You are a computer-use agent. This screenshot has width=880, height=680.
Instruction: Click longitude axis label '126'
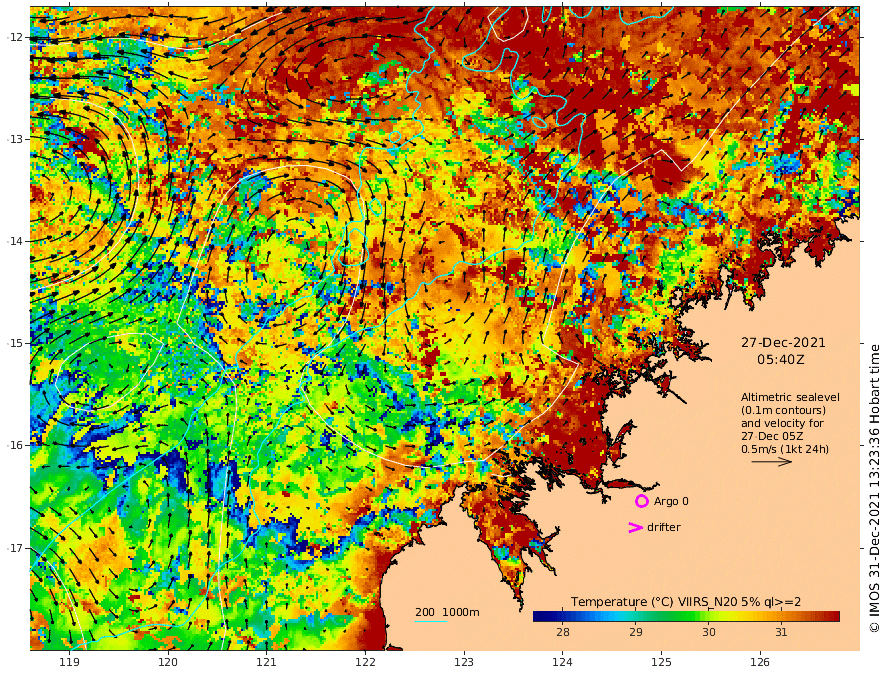click(x=760, y=662)
